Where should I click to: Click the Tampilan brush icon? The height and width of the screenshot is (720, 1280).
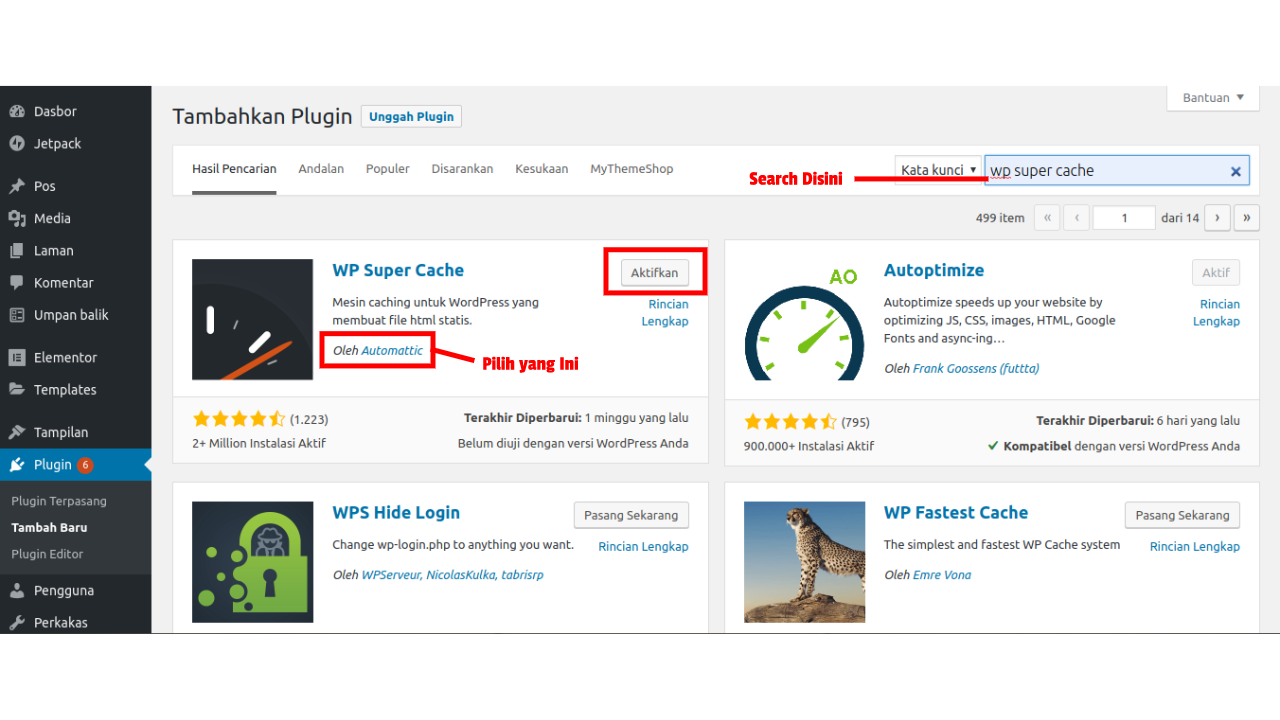click(17, 432)
